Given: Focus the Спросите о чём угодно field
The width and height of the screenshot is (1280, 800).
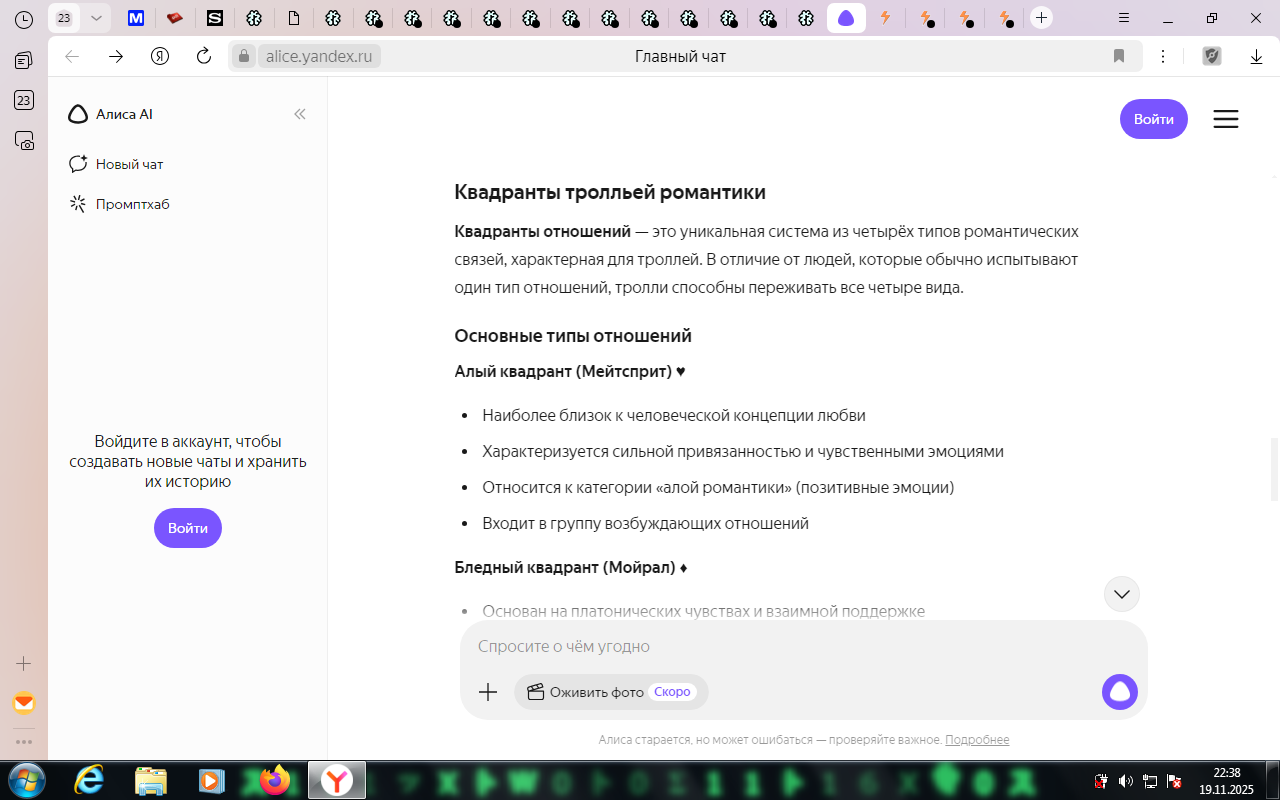Looking at the screenshot, I should click(x=780, y=646).
